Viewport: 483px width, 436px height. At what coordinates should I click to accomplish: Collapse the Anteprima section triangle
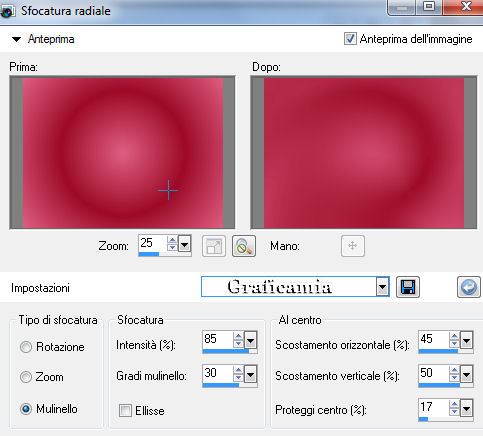pyautogui.click(x=16, y=39)
